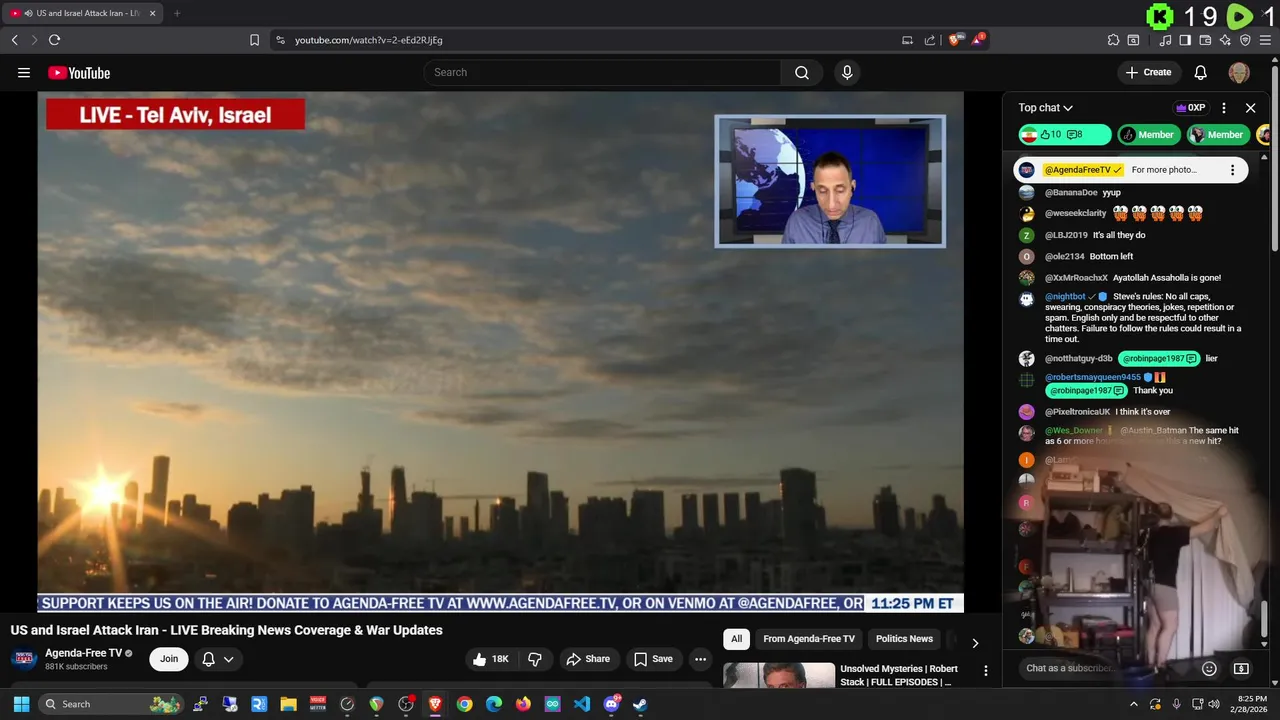
Task: Open the YouTube guide hamburger menu
Action: [x=24, y=73]
